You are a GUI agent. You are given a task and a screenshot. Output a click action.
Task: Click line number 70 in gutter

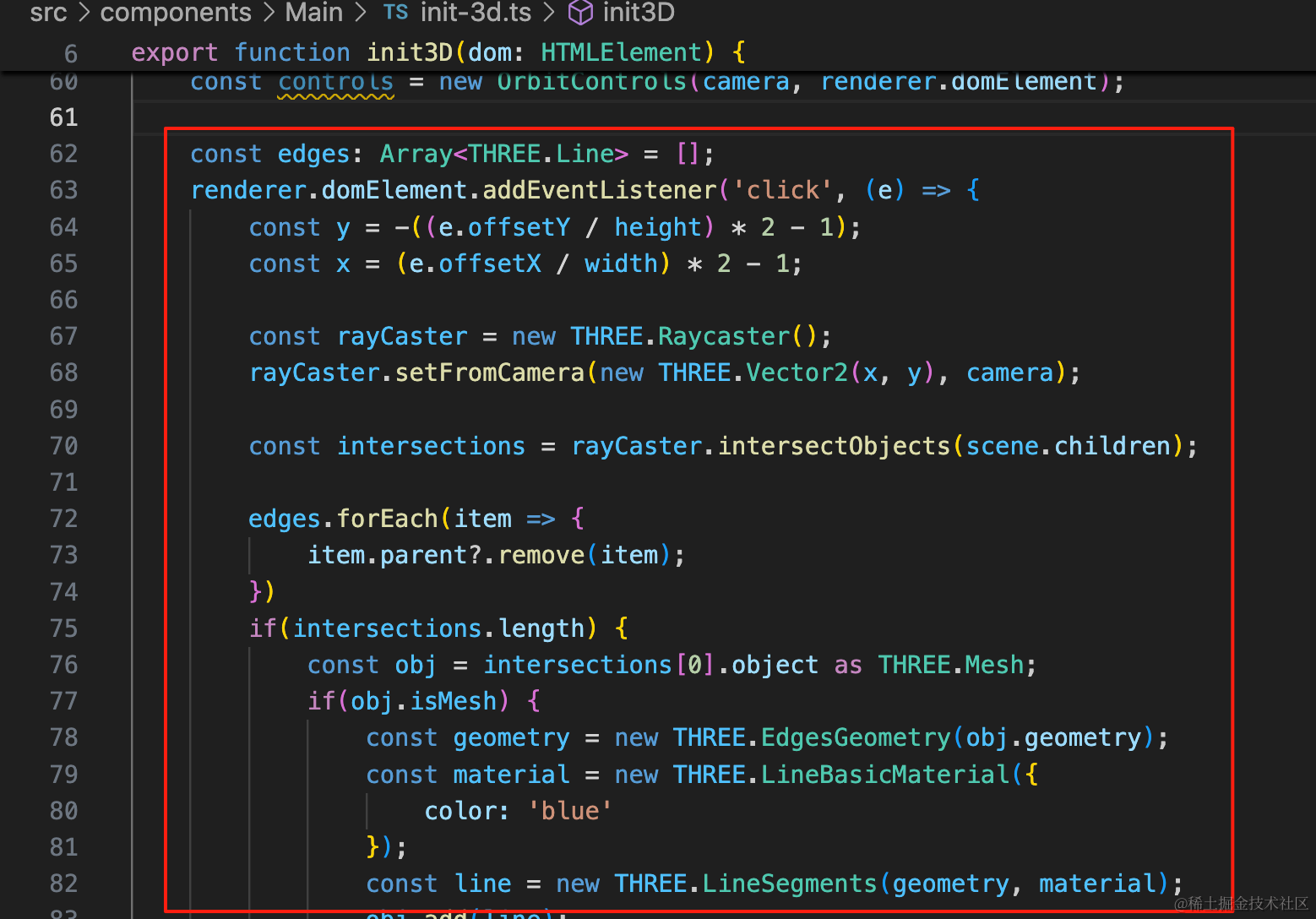(64, 446)
